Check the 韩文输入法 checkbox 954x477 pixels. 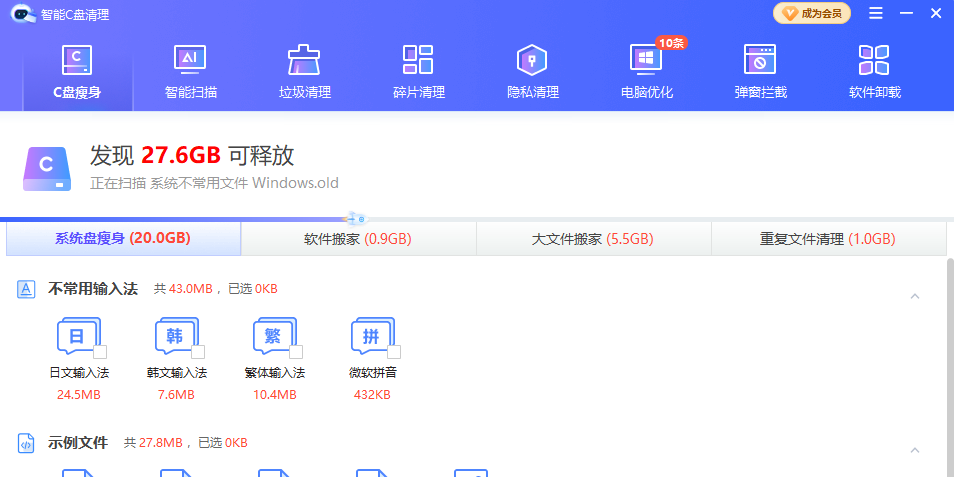pyautogui.click(x=198, y=352)
